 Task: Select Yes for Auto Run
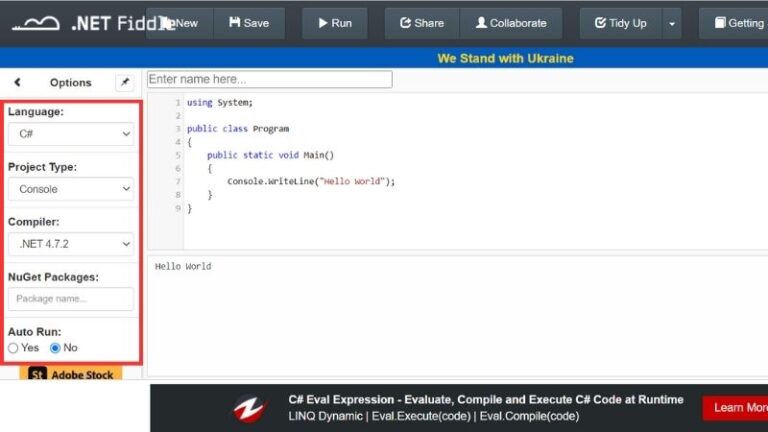[x=14, y=348]
